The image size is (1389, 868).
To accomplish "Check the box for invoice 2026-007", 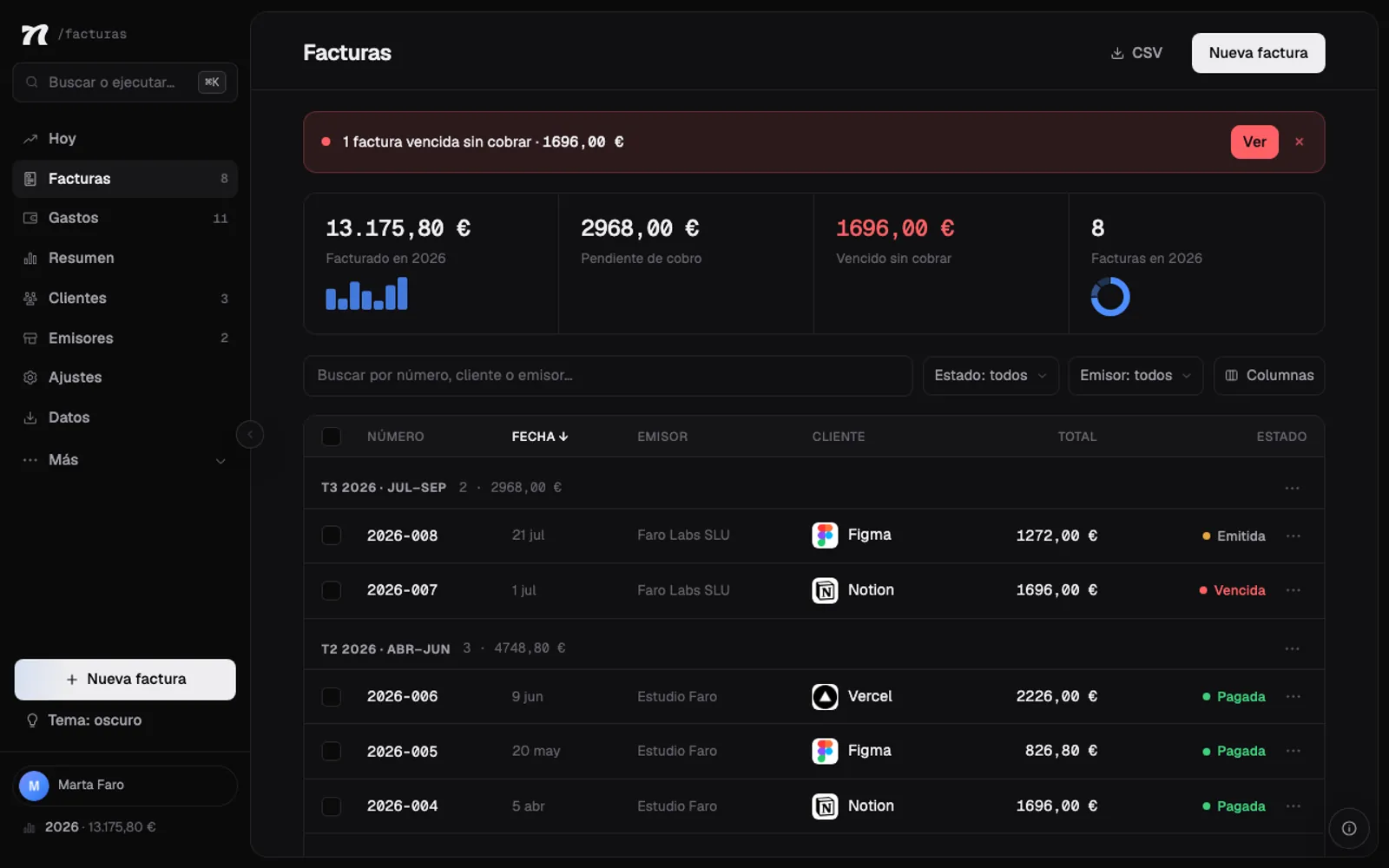I will point(332,590).
